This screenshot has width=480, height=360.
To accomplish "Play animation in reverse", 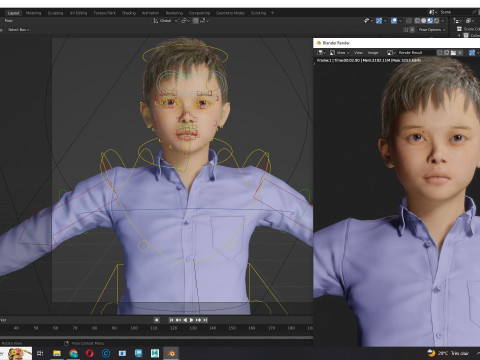I will coord(185,320).
